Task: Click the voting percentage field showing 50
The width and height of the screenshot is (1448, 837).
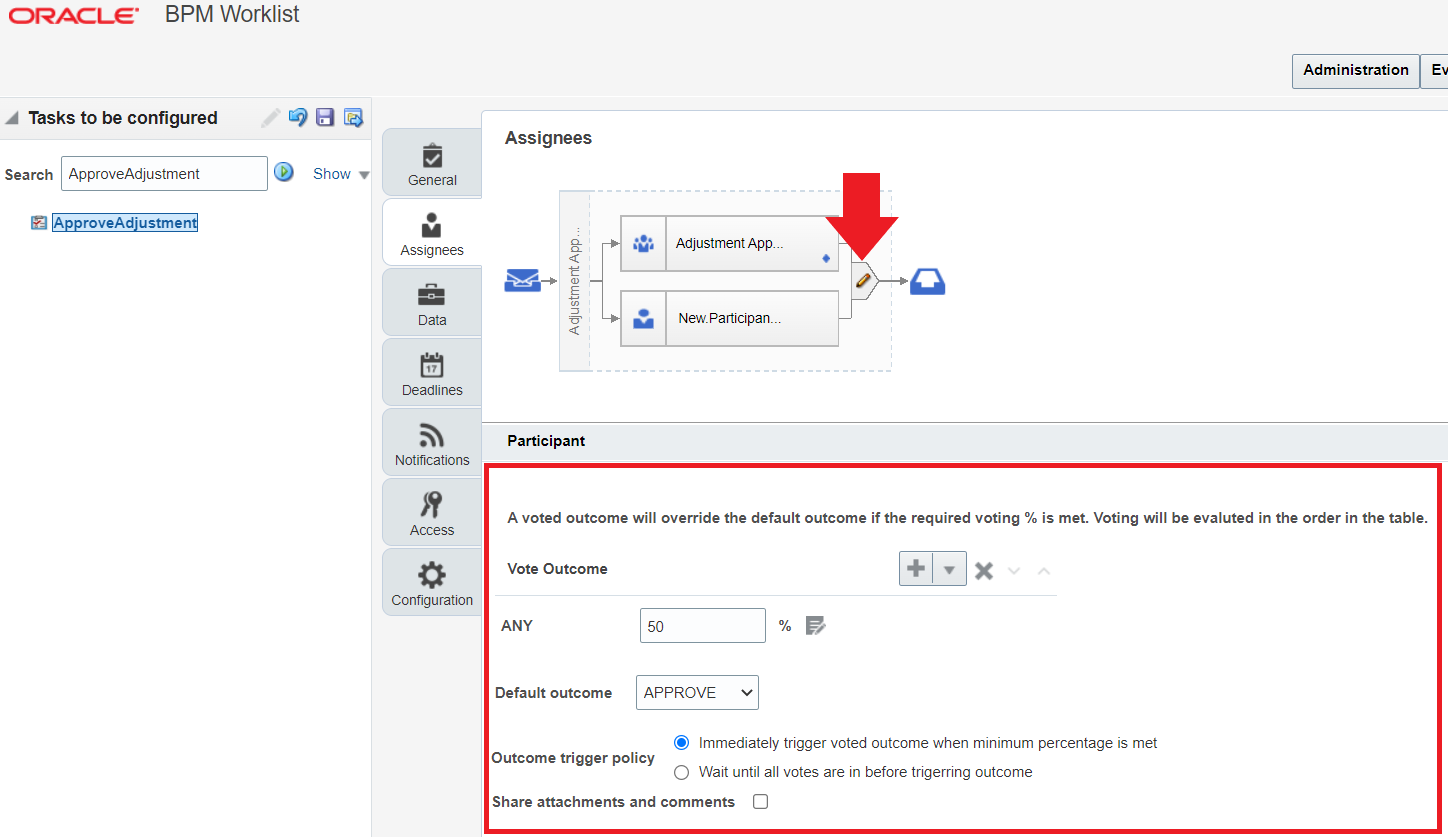Action: pos(702,626)
